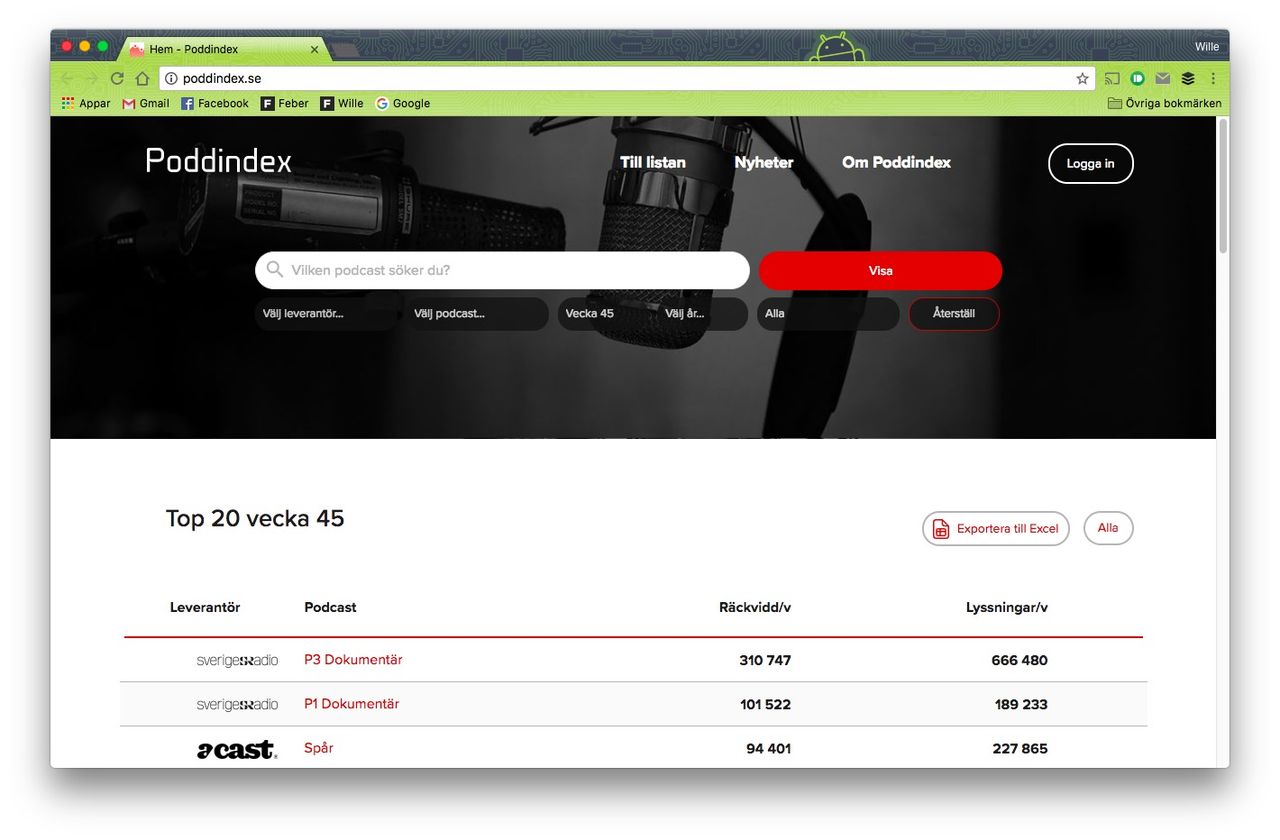Open the Välj år year dropdown
The image size is (1280, 840).
[x=702, y=314]
